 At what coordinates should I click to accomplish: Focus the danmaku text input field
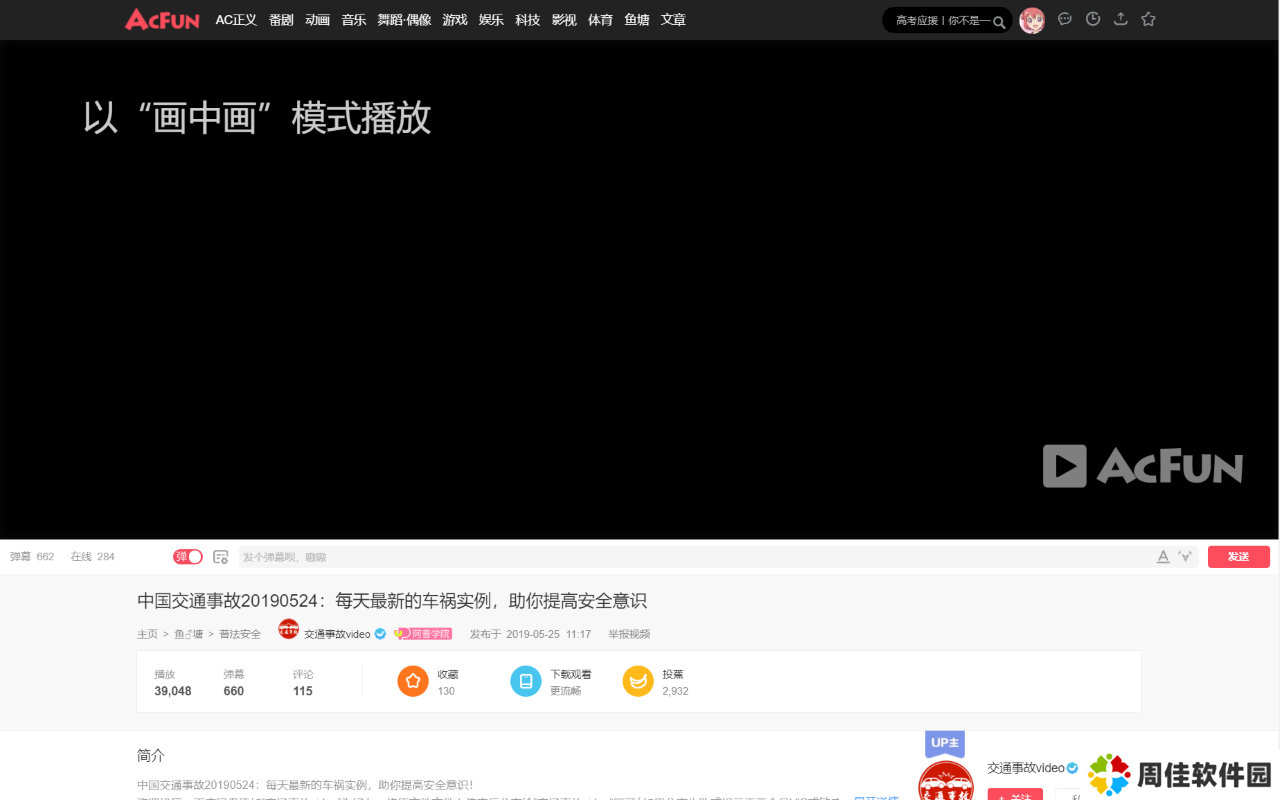(x=690, y=557)
